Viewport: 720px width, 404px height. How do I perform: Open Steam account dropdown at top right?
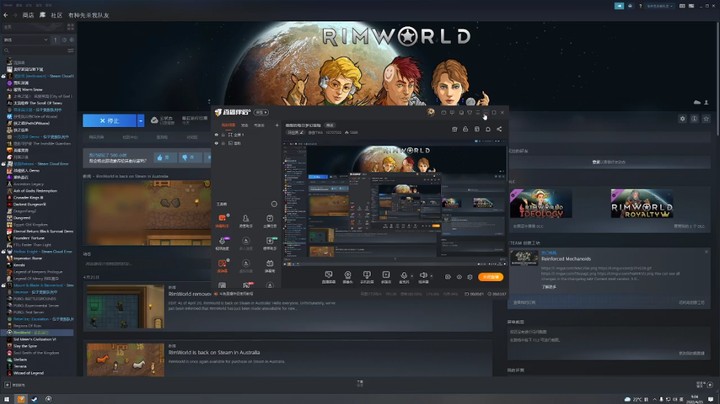point(660,6)
